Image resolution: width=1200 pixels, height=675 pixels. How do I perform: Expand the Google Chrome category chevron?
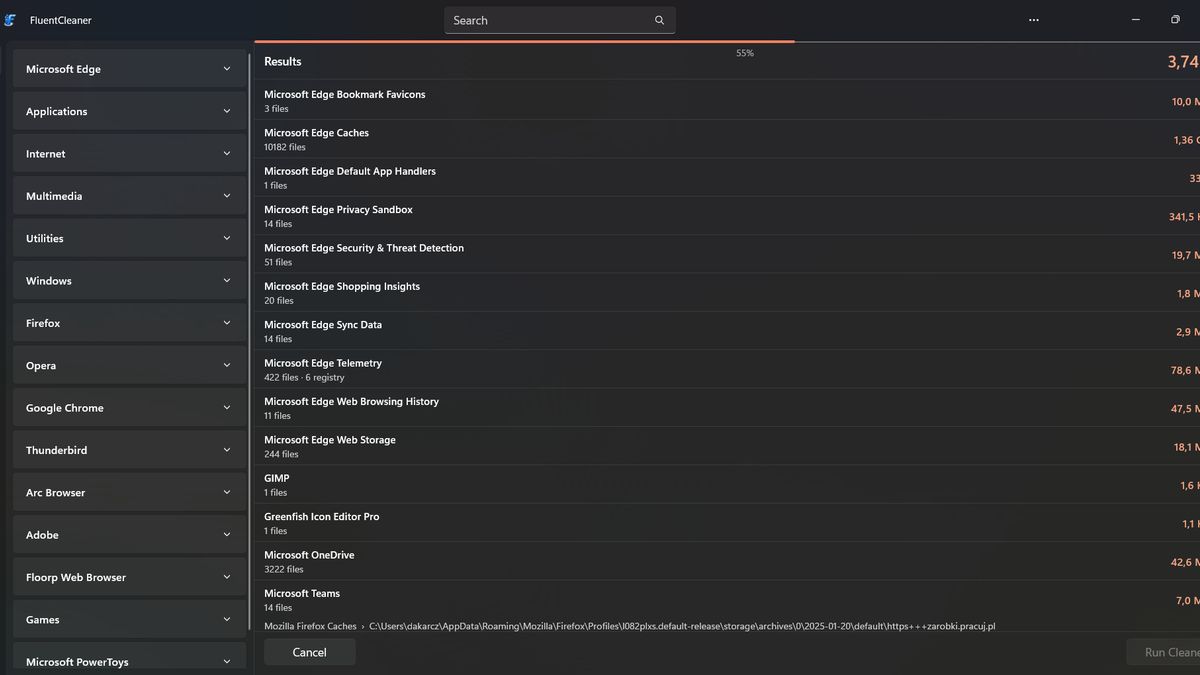click(227, 408)
